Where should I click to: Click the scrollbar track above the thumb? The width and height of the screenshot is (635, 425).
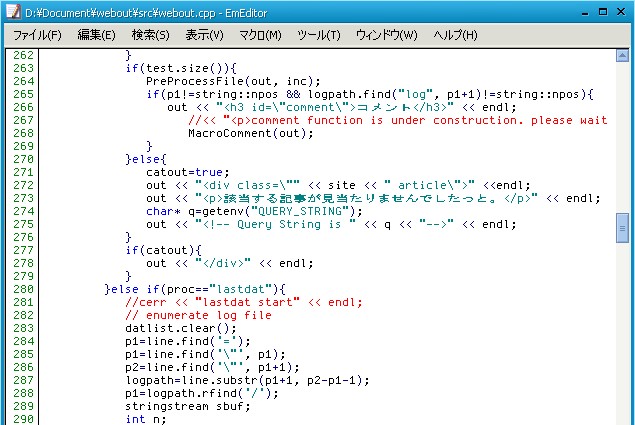[622, 130]
